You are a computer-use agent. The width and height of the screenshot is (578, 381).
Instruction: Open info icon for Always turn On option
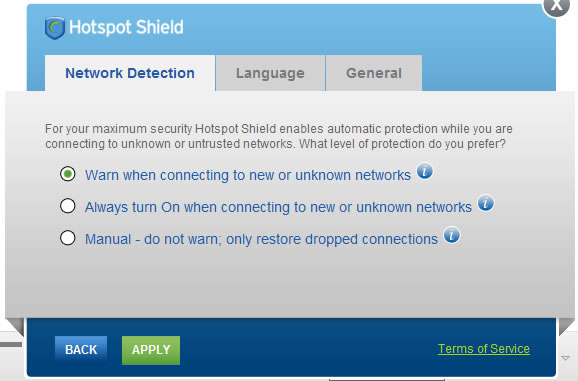(486, 203)
